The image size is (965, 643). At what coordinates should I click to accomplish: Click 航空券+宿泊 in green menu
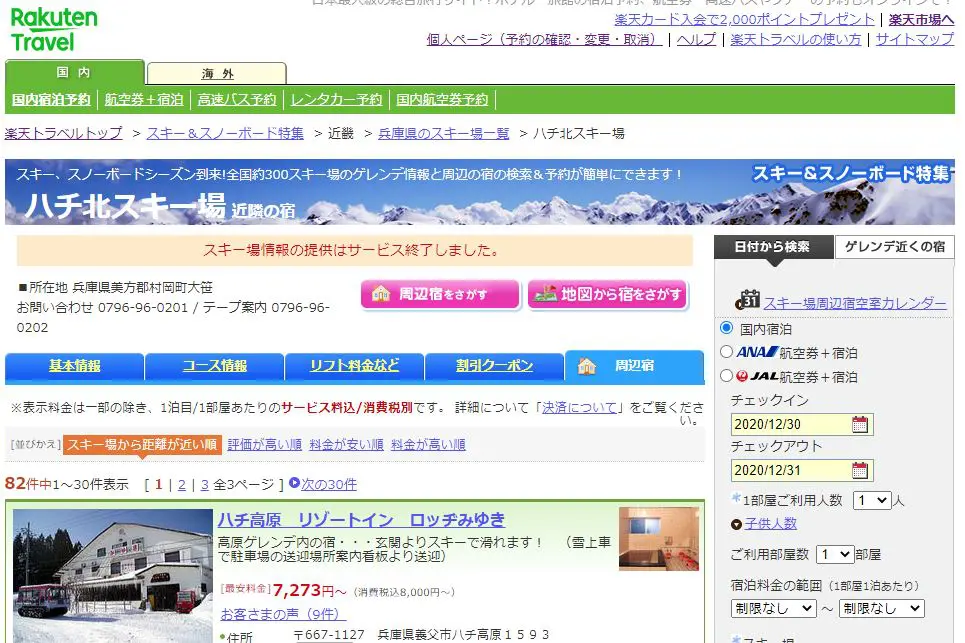(x=144, y=99)
